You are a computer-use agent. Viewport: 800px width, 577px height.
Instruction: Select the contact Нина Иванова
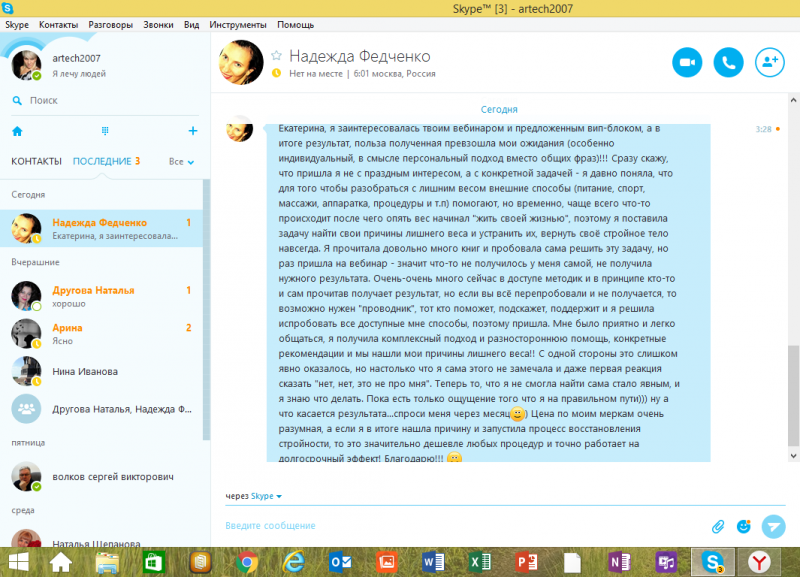pyautogui.click(x=102, y=371)
